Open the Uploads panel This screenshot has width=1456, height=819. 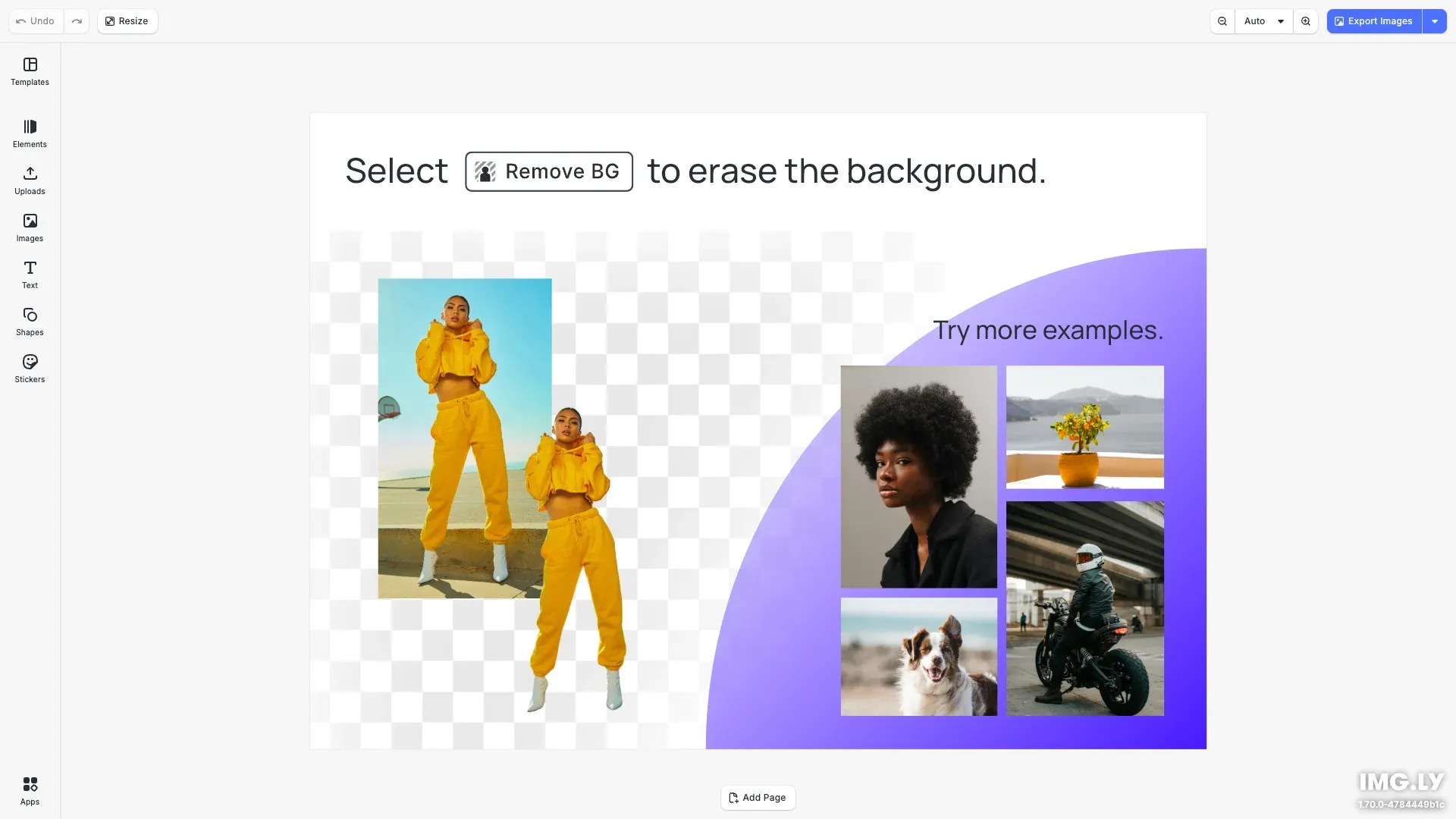coord(30,181)
